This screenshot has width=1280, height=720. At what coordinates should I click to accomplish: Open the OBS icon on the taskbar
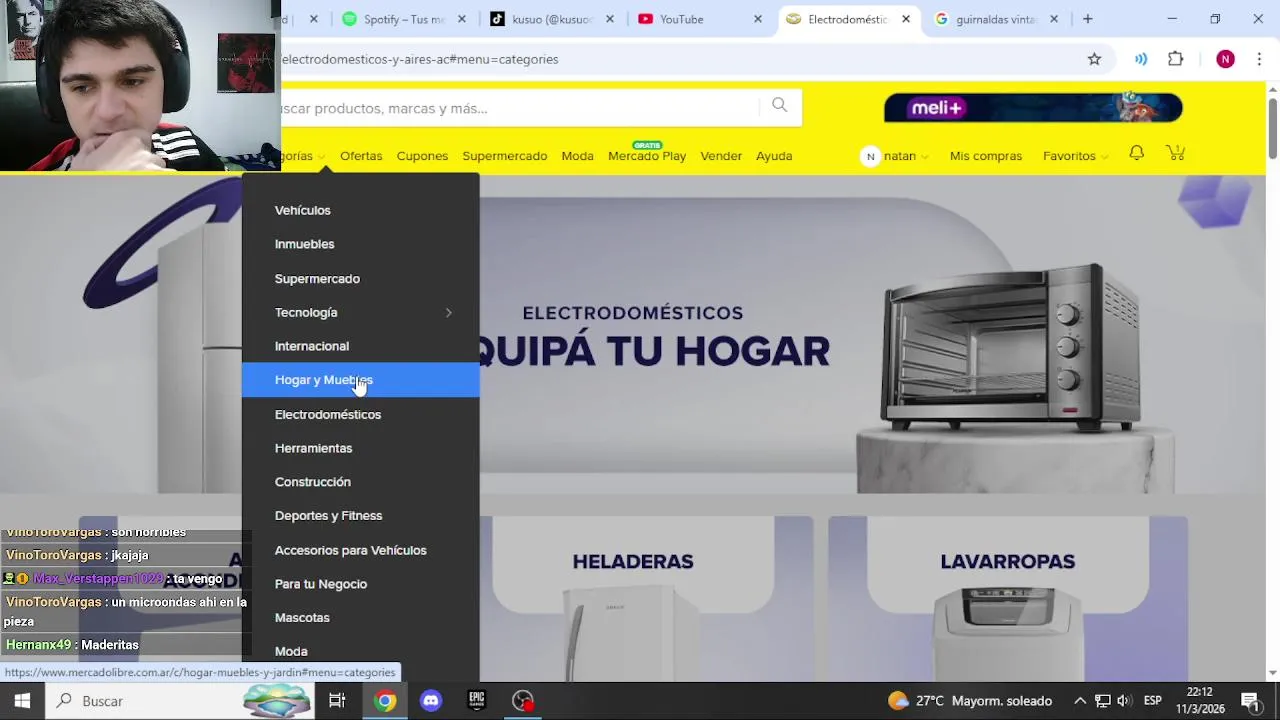click(523, 701)
